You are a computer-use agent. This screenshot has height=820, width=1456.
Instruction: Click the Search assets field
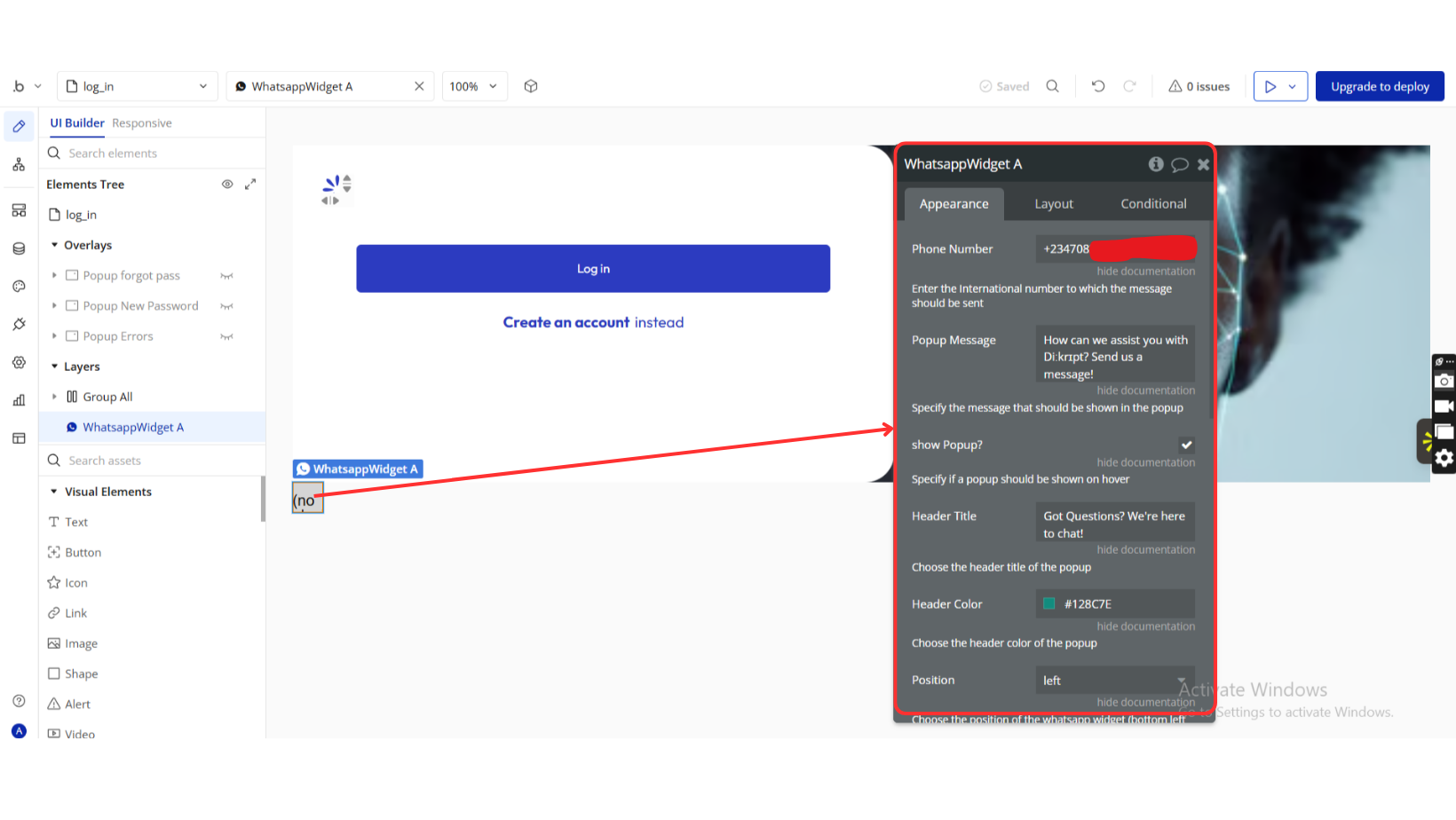pyautogui.click(x=153, y=461)
